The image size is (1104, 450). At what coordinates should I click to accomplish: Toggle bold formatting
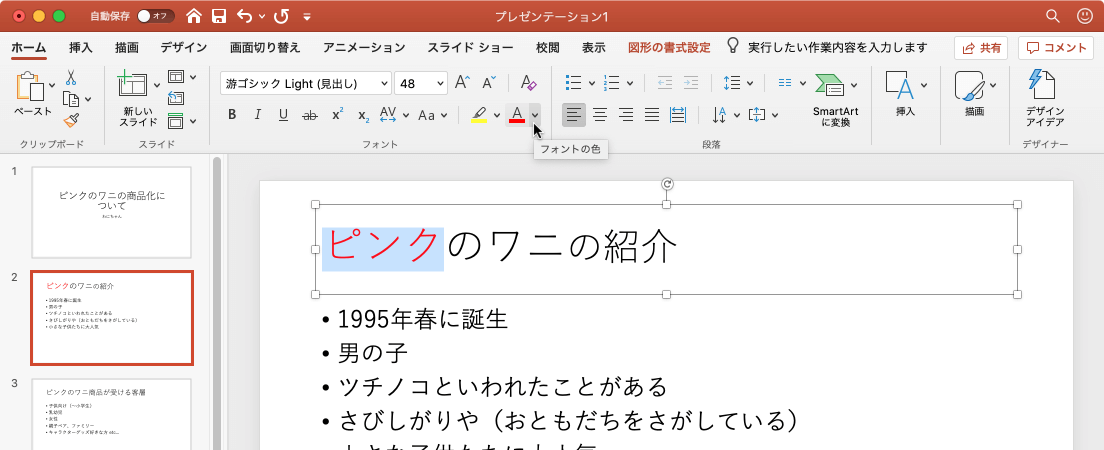coord(232,115)
